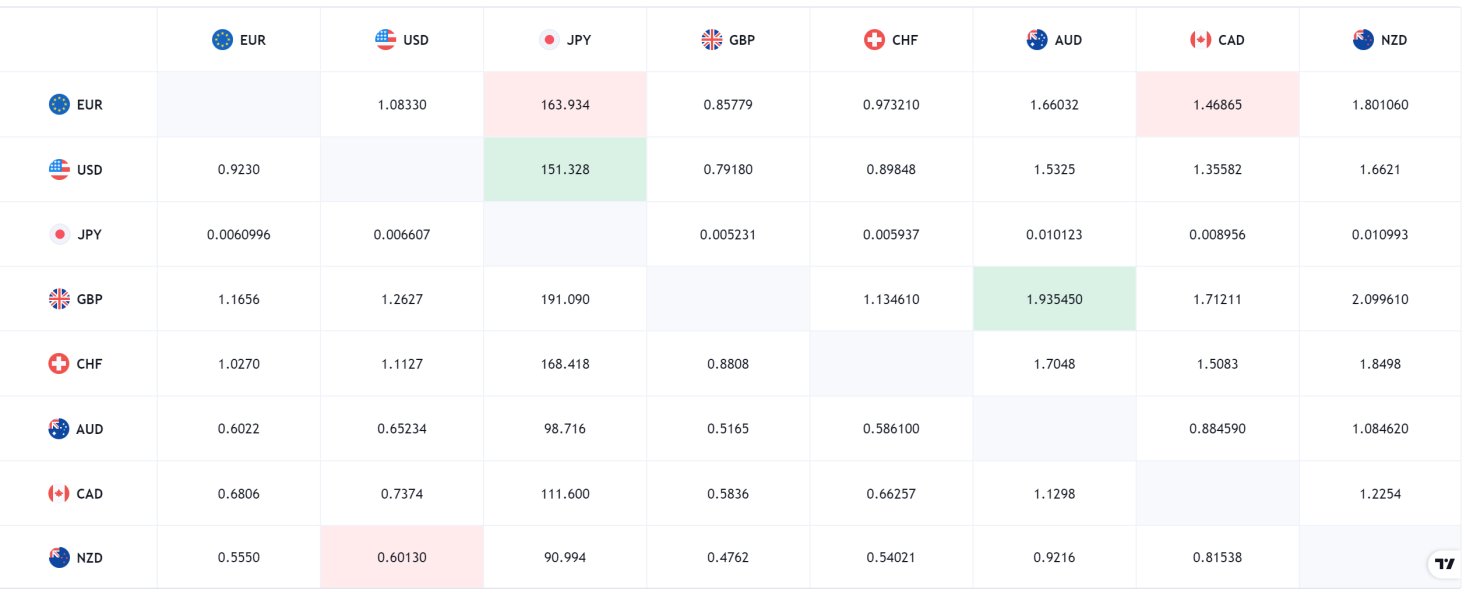Click the CHF/JPY rate 168.418

pos(565,364)
